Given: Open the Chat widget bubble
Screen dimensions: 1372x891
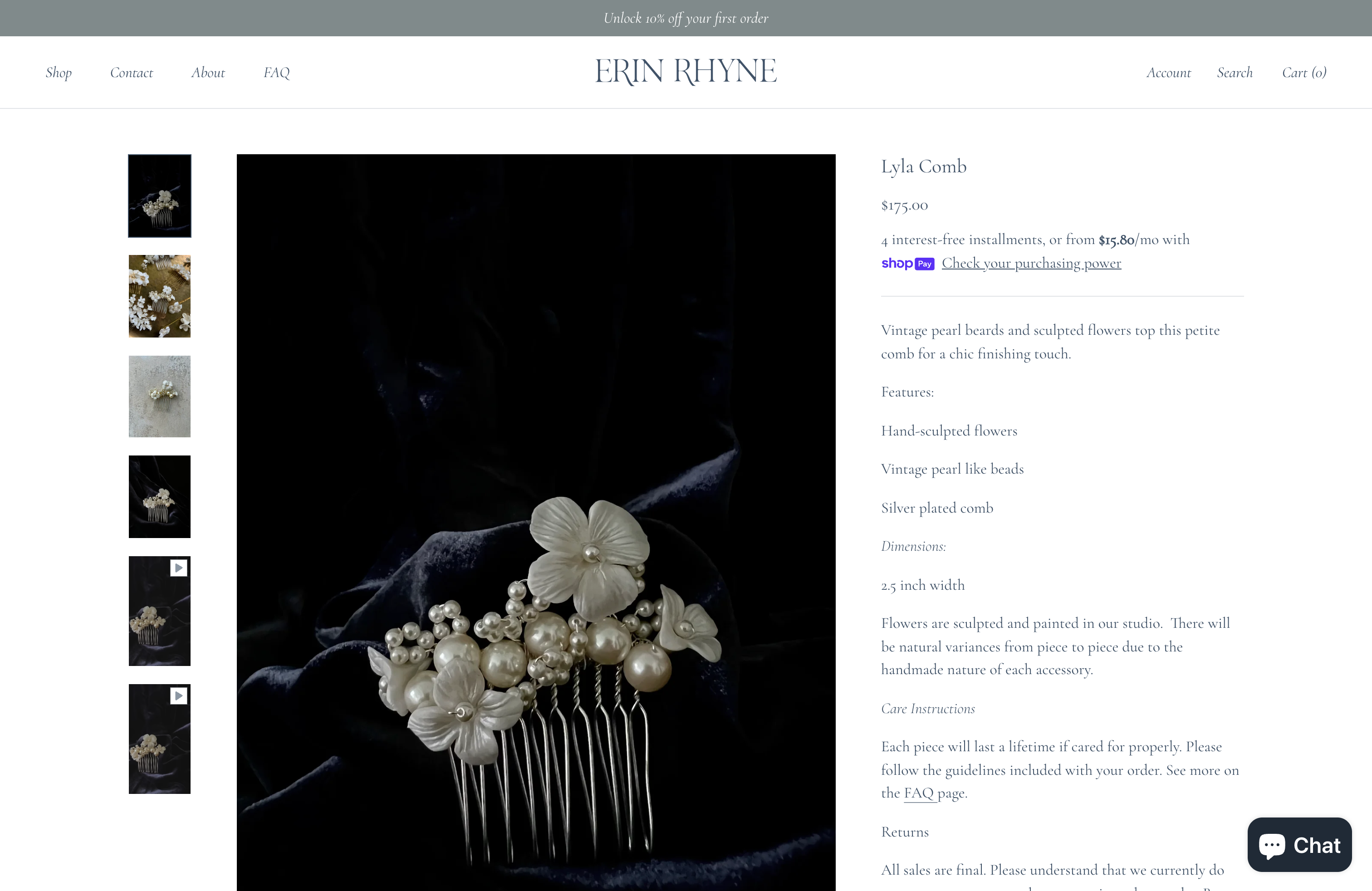Looking at the screenshot, I should tap(1299, 844).
